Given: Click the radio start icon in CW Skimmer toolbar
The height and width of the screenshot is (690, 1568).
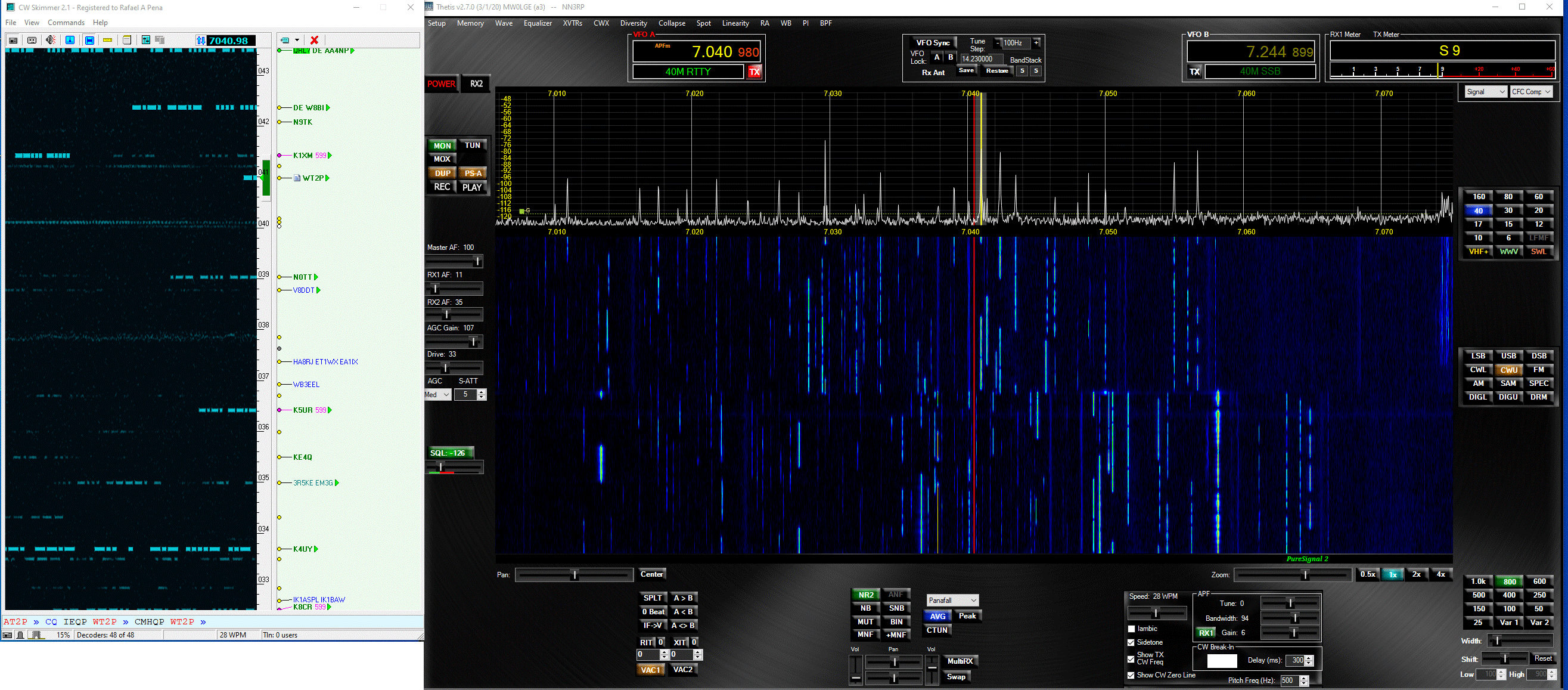Looking at the screenshot, I should point(13,40).
